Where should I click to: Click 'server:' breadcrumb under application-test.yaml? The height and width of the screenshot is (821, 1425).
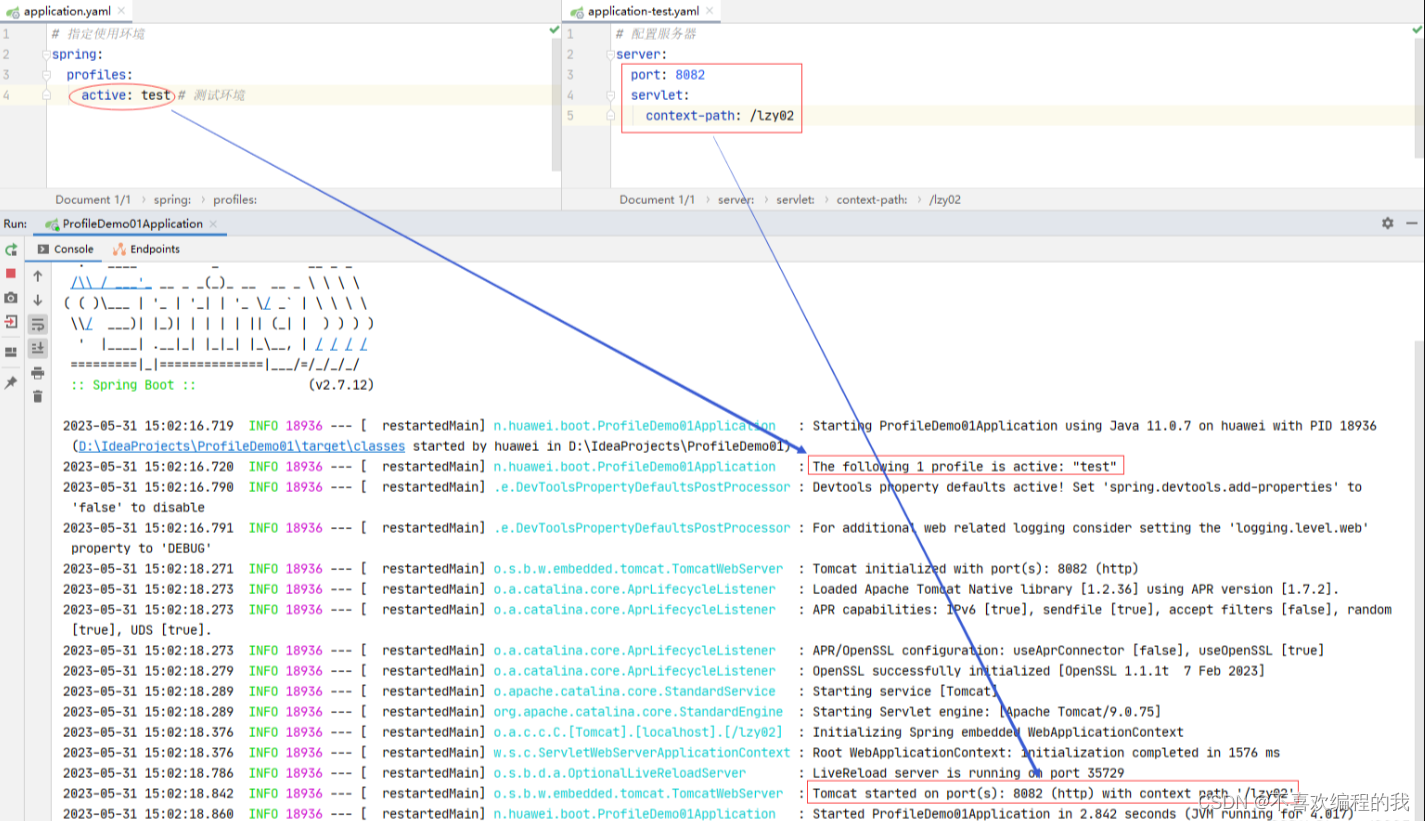(736, 200)
